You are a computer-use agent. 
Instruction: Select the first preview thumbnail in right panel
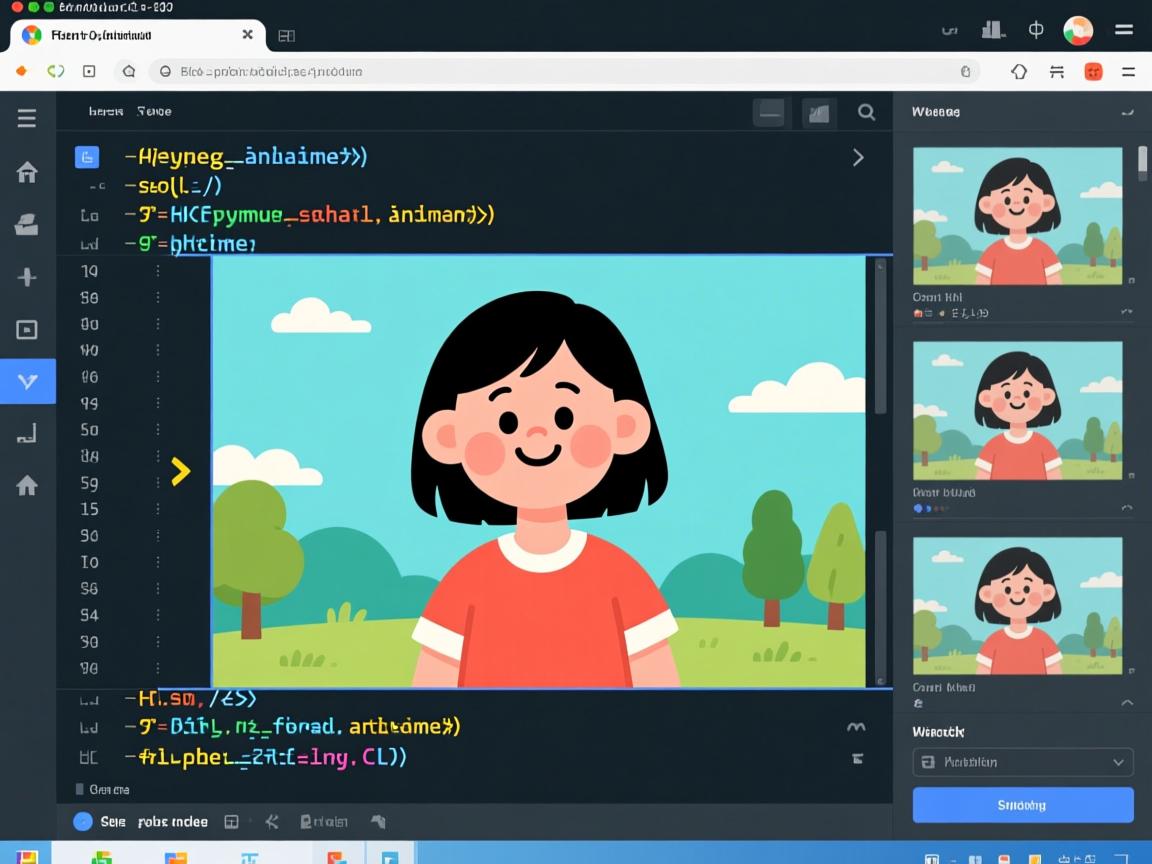[1017, 216]
